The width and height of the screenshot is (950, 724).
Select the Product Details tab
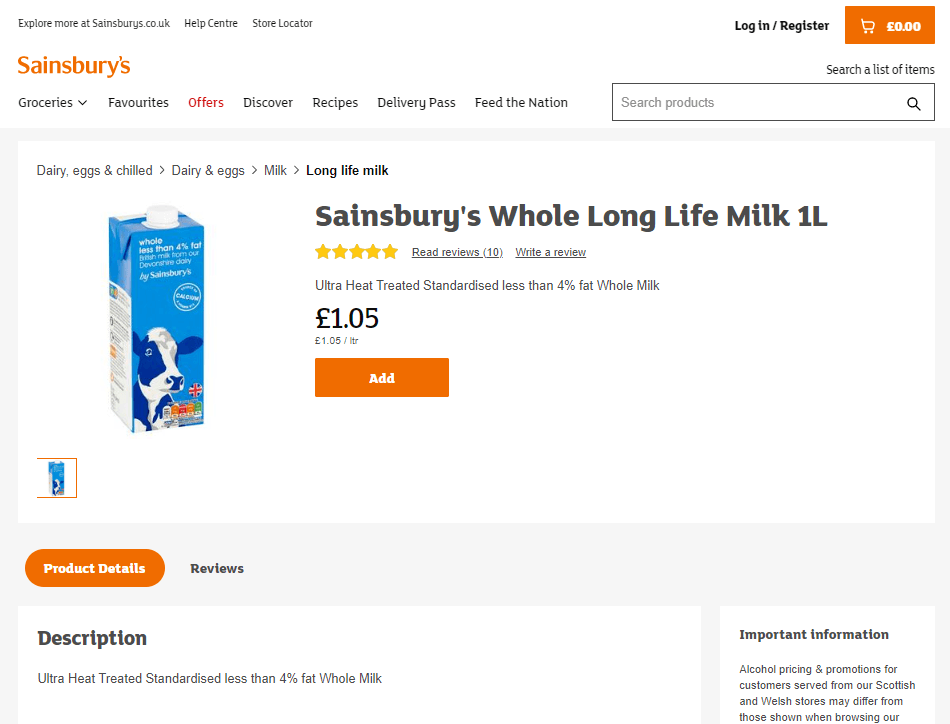tap(95, 568)
